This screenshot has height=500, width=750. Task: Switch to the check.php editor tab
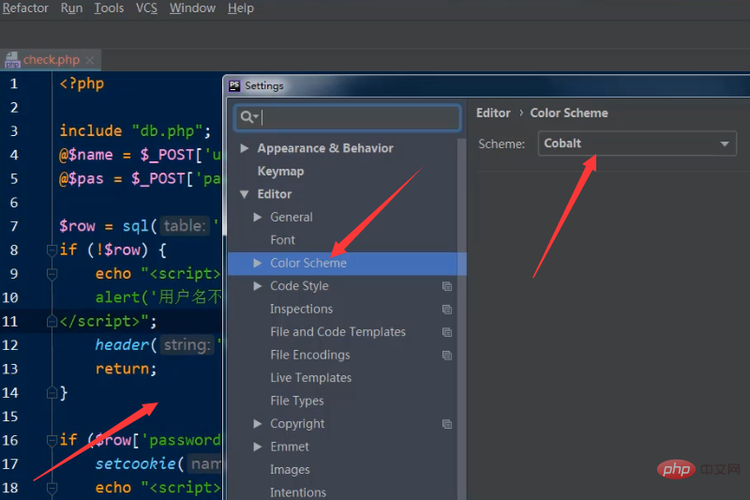tap(50, 60)
